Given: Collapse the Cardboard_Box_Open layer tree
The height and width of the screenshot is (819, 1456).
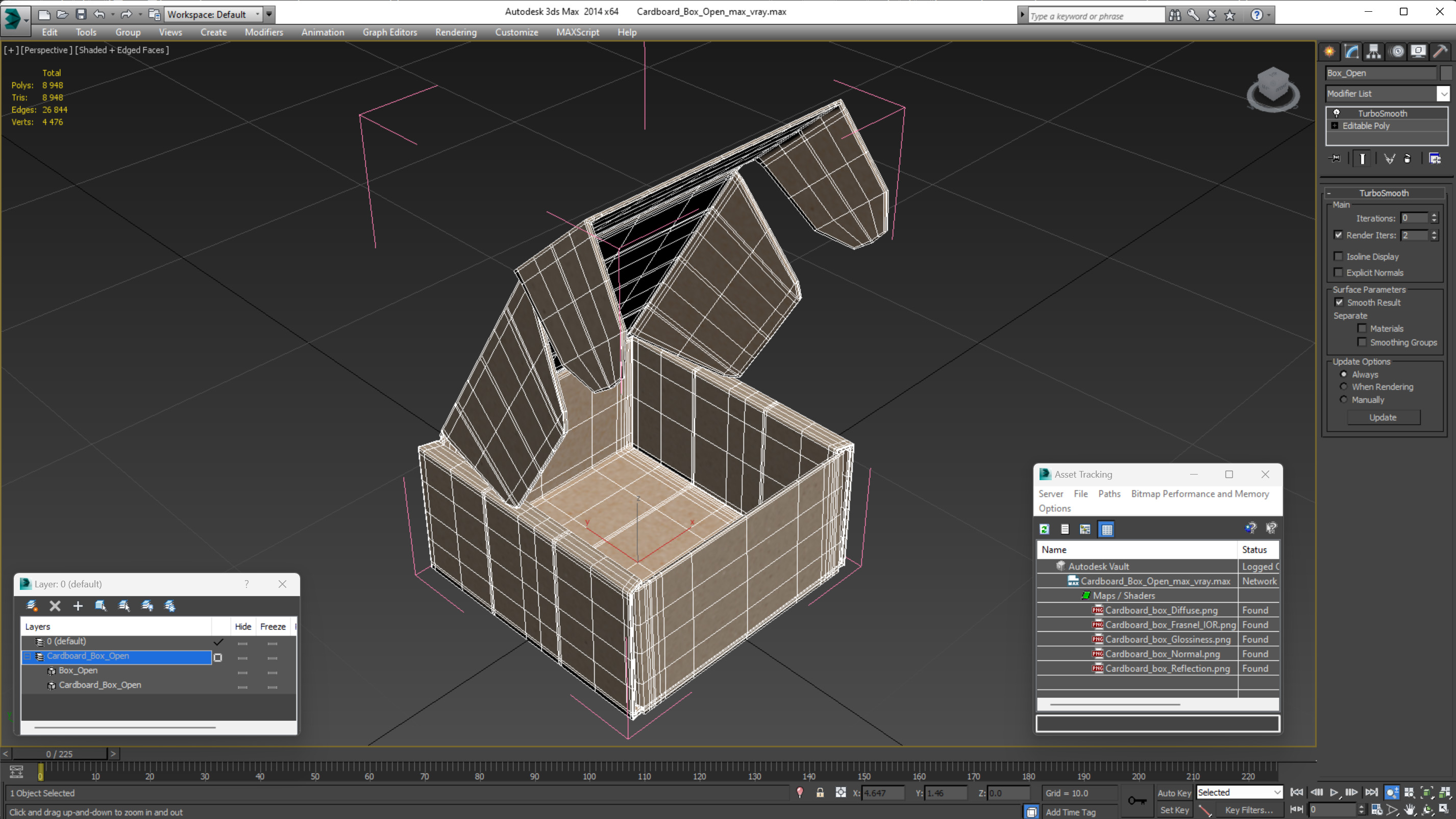Looking at the screenshot, I should (x=27, y=656).
